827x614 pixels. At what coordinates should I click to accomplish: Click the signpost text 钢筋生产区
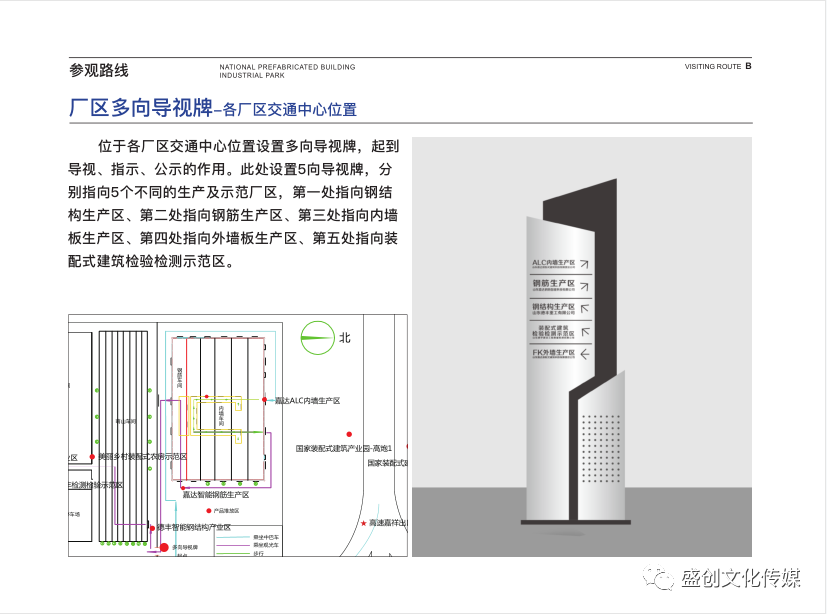click(553, 284)
